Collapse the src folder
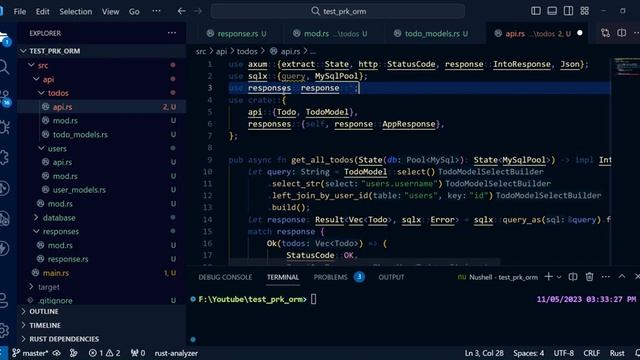640x360 pixels. [102, 65]
